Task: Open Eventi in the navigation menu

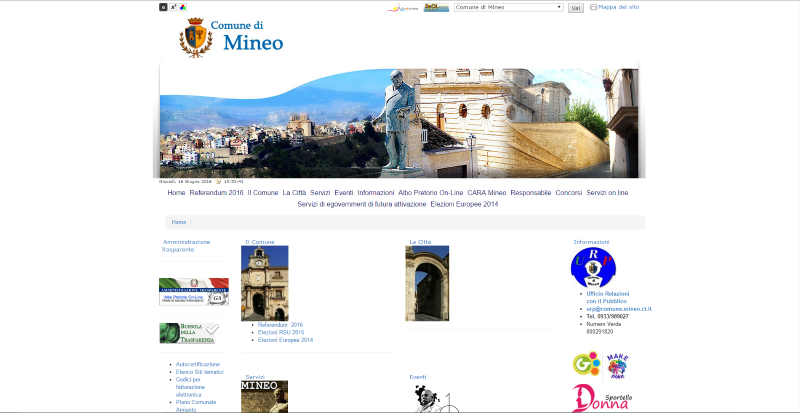Action: coord(344,193)
